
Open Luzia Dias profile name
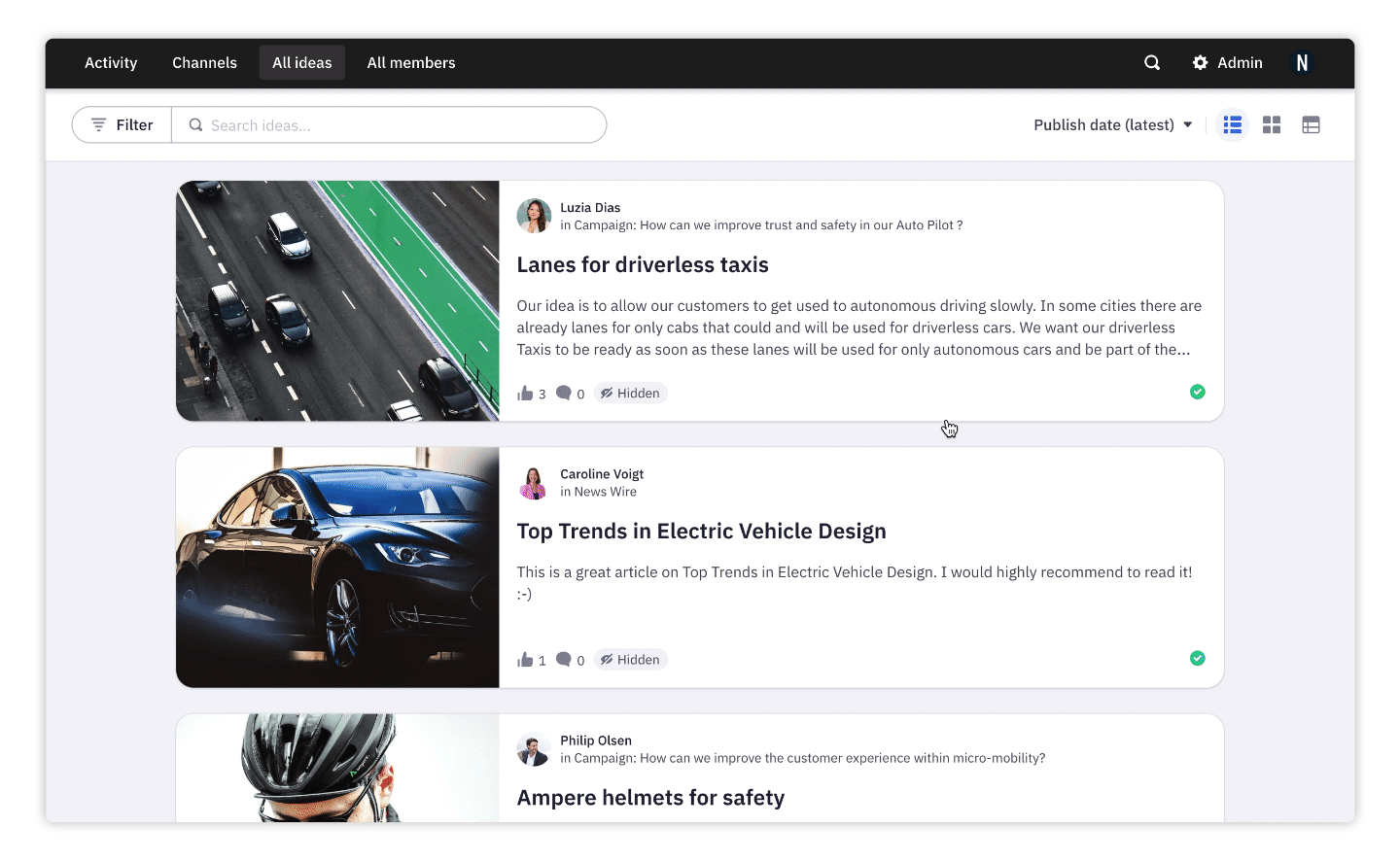pyautogui.click(x=590, y=207)
